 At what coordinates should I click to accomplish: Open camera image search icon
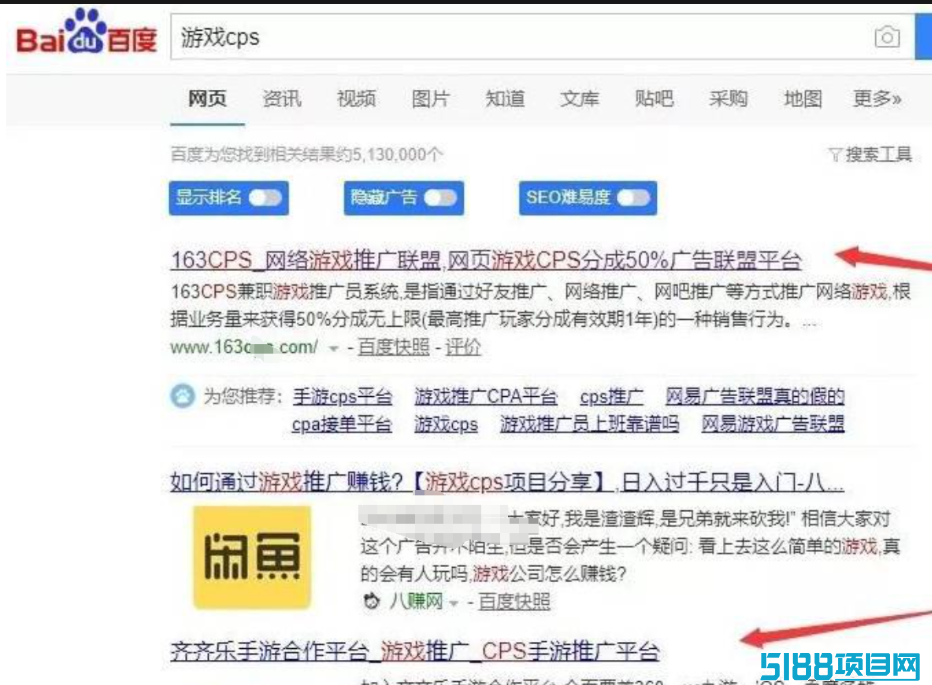[x=886, y=37]
